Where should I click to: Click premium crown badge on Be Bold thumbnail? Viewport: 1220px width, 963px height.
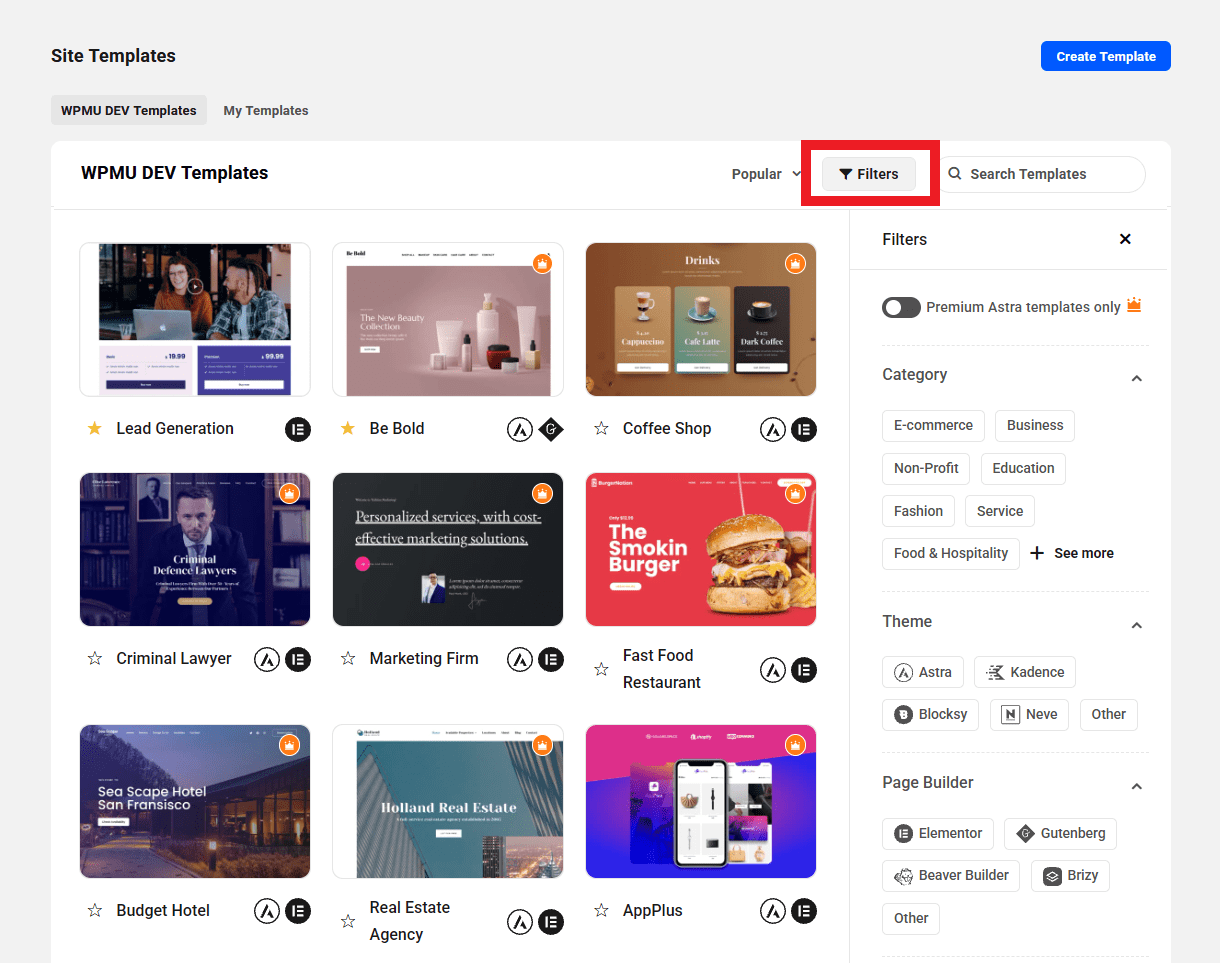(542, 264)
